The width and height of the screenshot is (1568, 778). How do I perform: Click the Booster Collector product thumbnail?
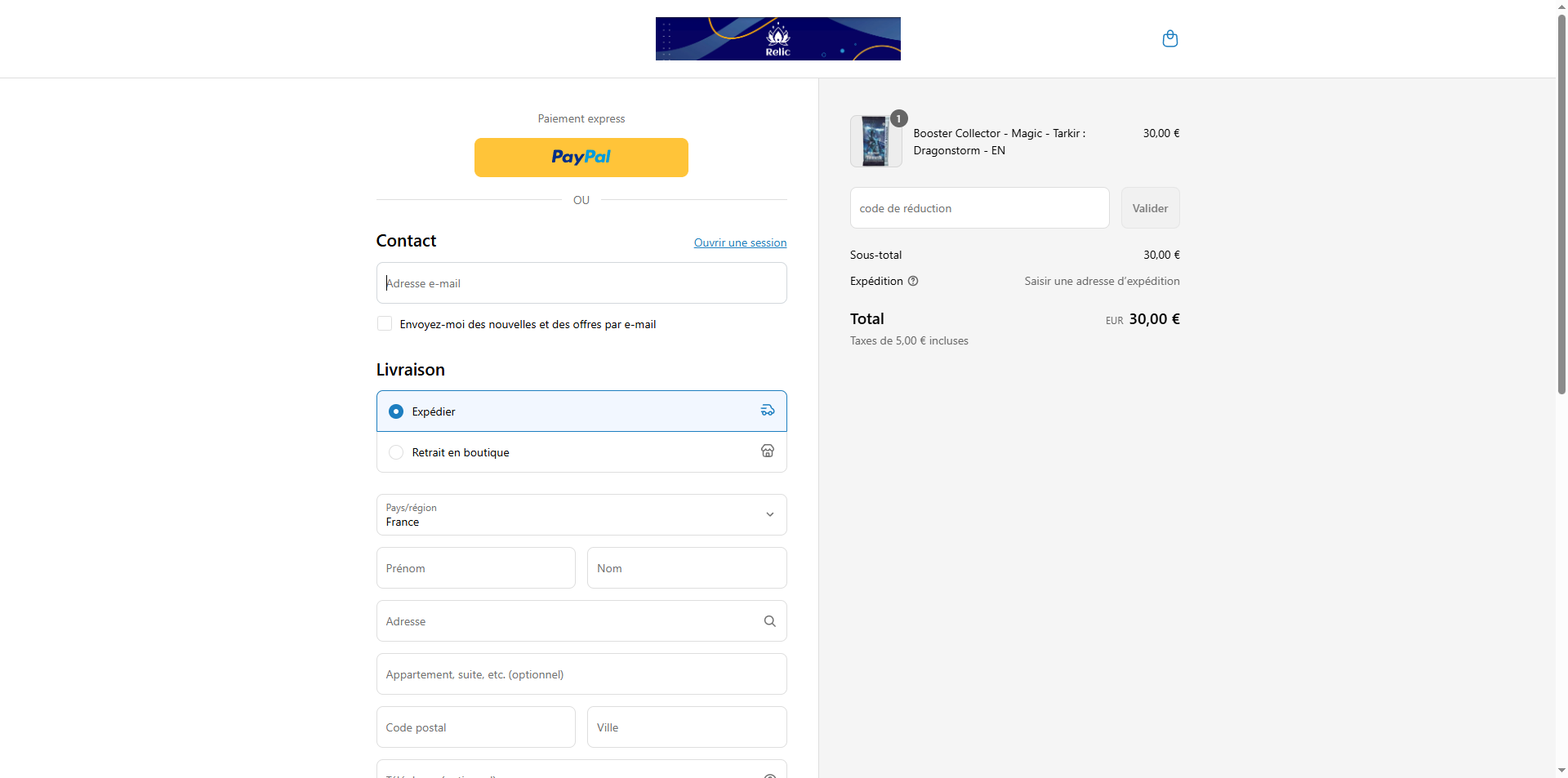click(875, 142)
